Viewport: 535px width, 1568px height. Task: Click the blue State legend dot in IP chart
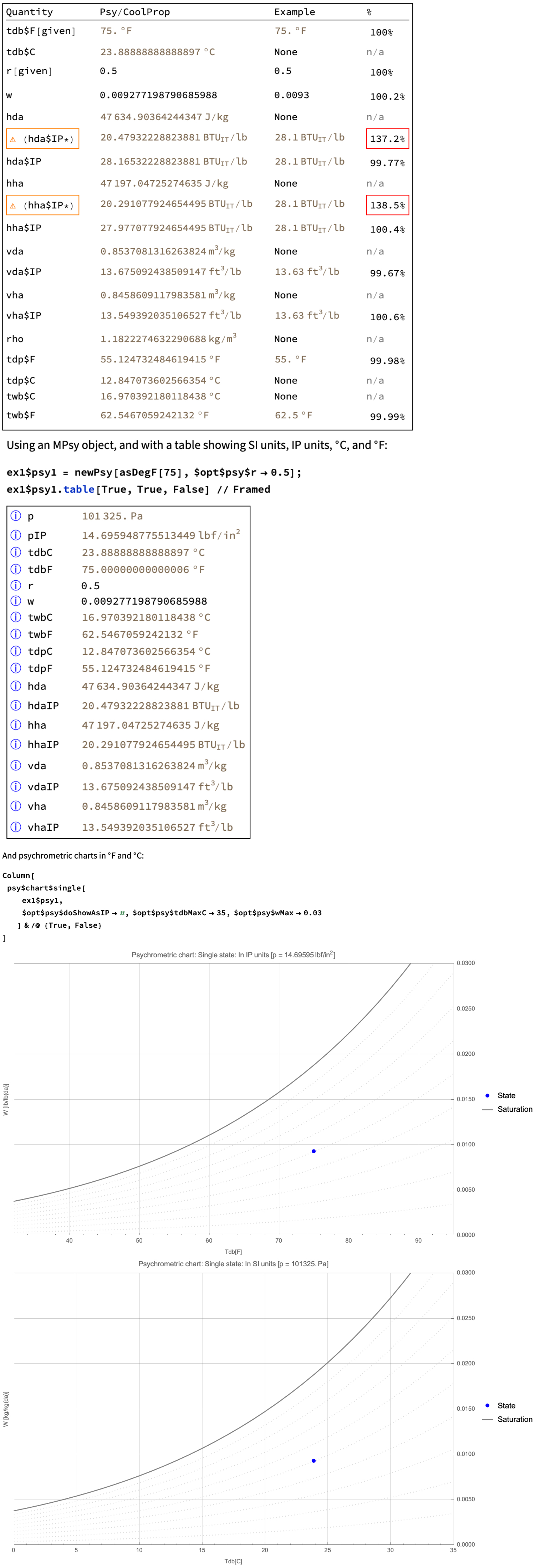coord(487,1096)
